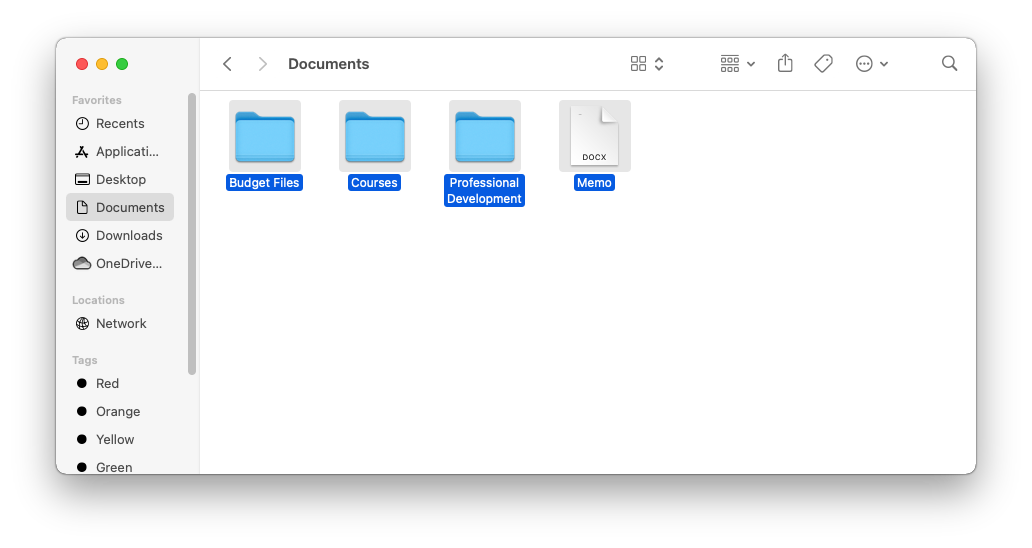
Task: Select the Memo DOCX file icon
Action: [x=595, y=136]
